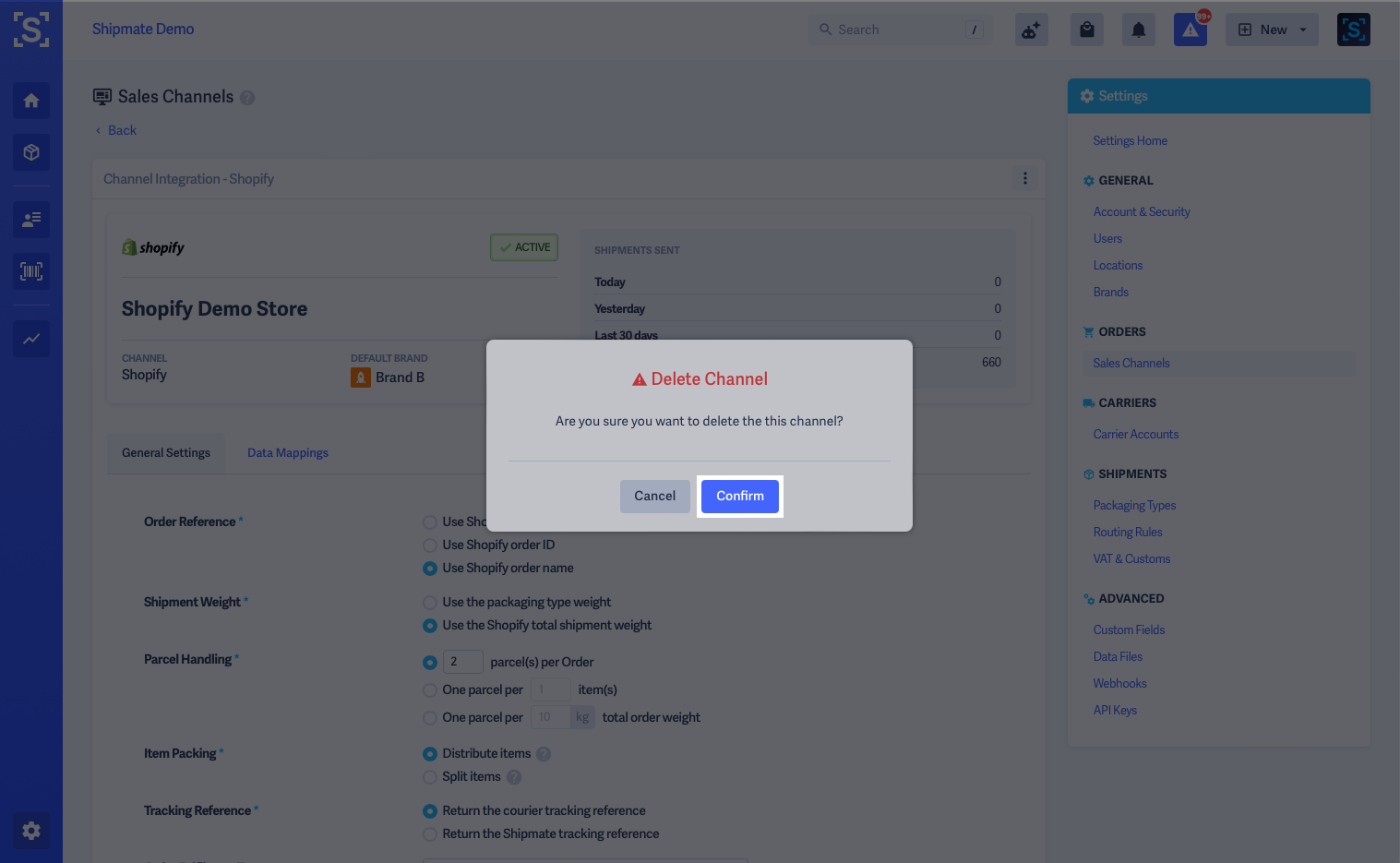Select the package/shipments sidebar icon
This screenshot has width=1400, height=863.
click(30, 151)
